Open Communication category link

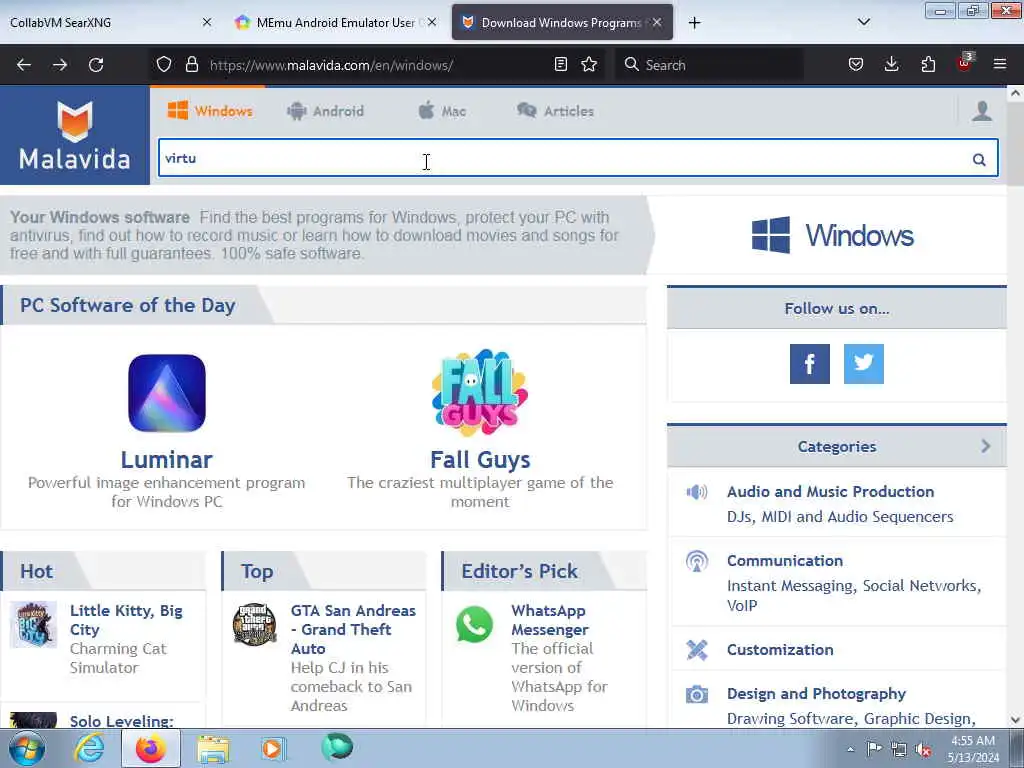[784, 561]
